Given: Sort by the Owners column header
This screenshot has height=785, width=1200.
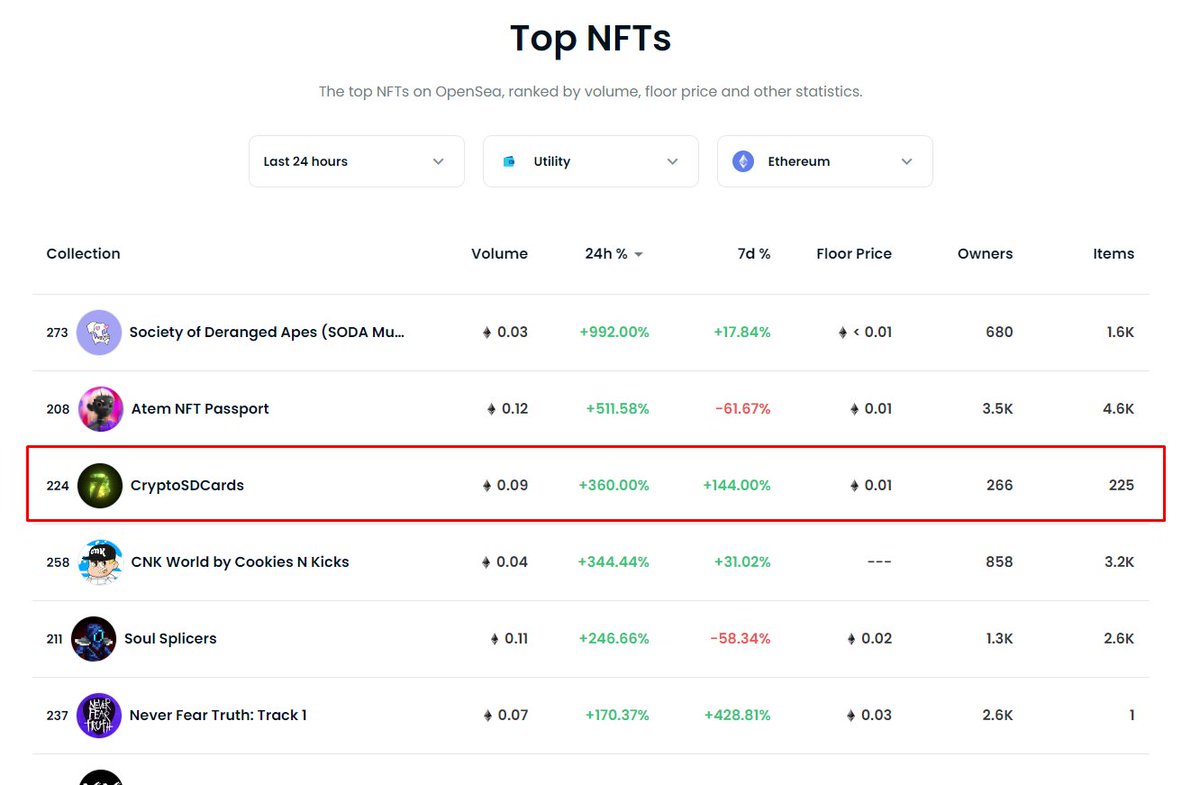Looking at the screenshot, I should point(985,254).
